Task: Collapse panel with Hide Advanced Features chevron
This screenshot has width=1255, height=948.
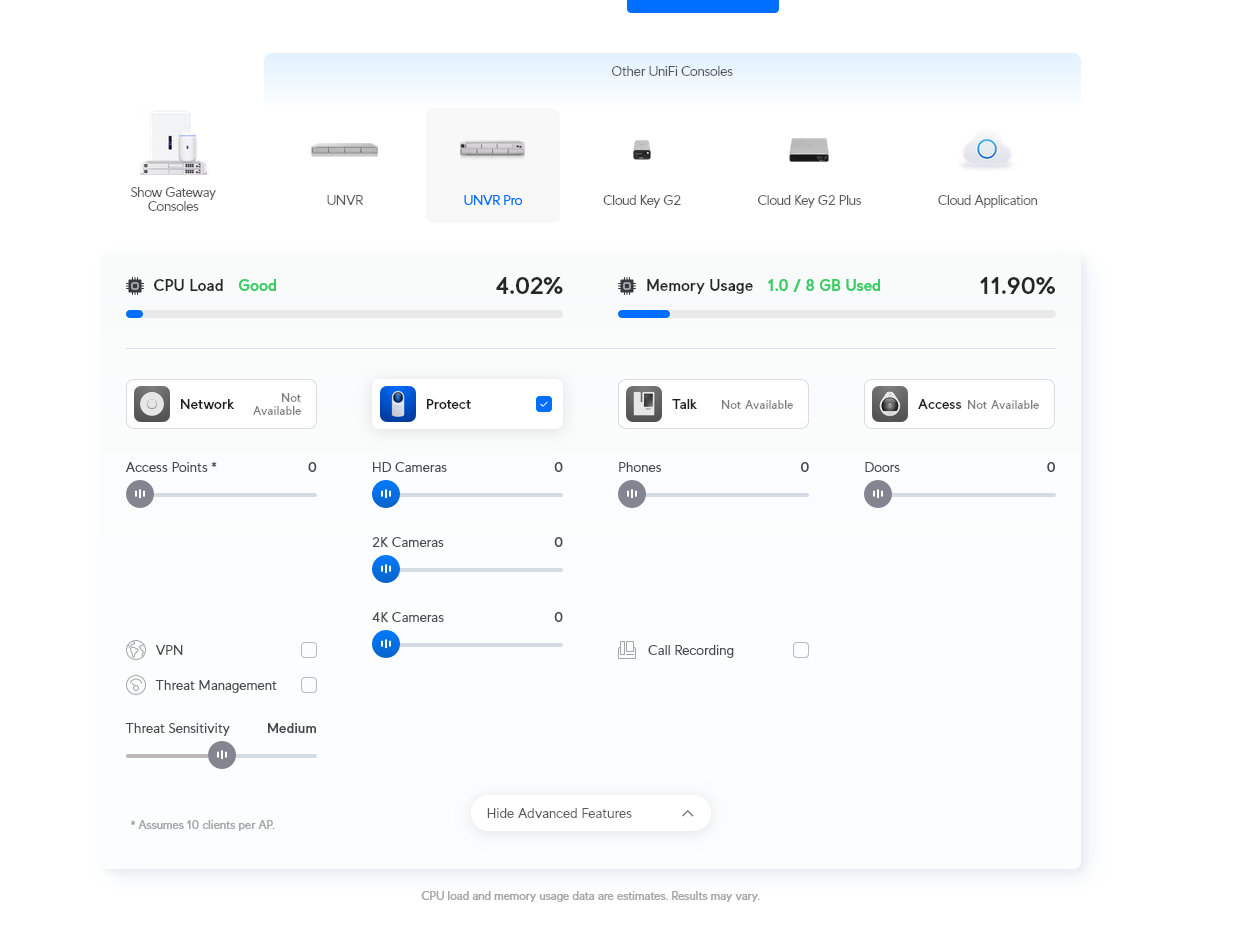Action: coord(688,813)
